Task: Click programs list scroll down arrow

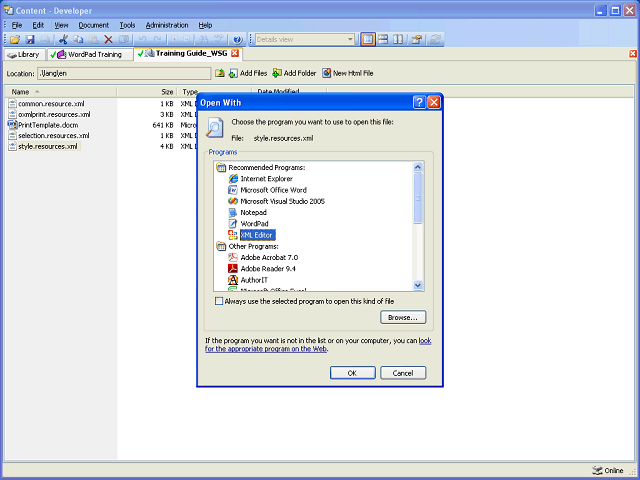Action: coord(418,285)
